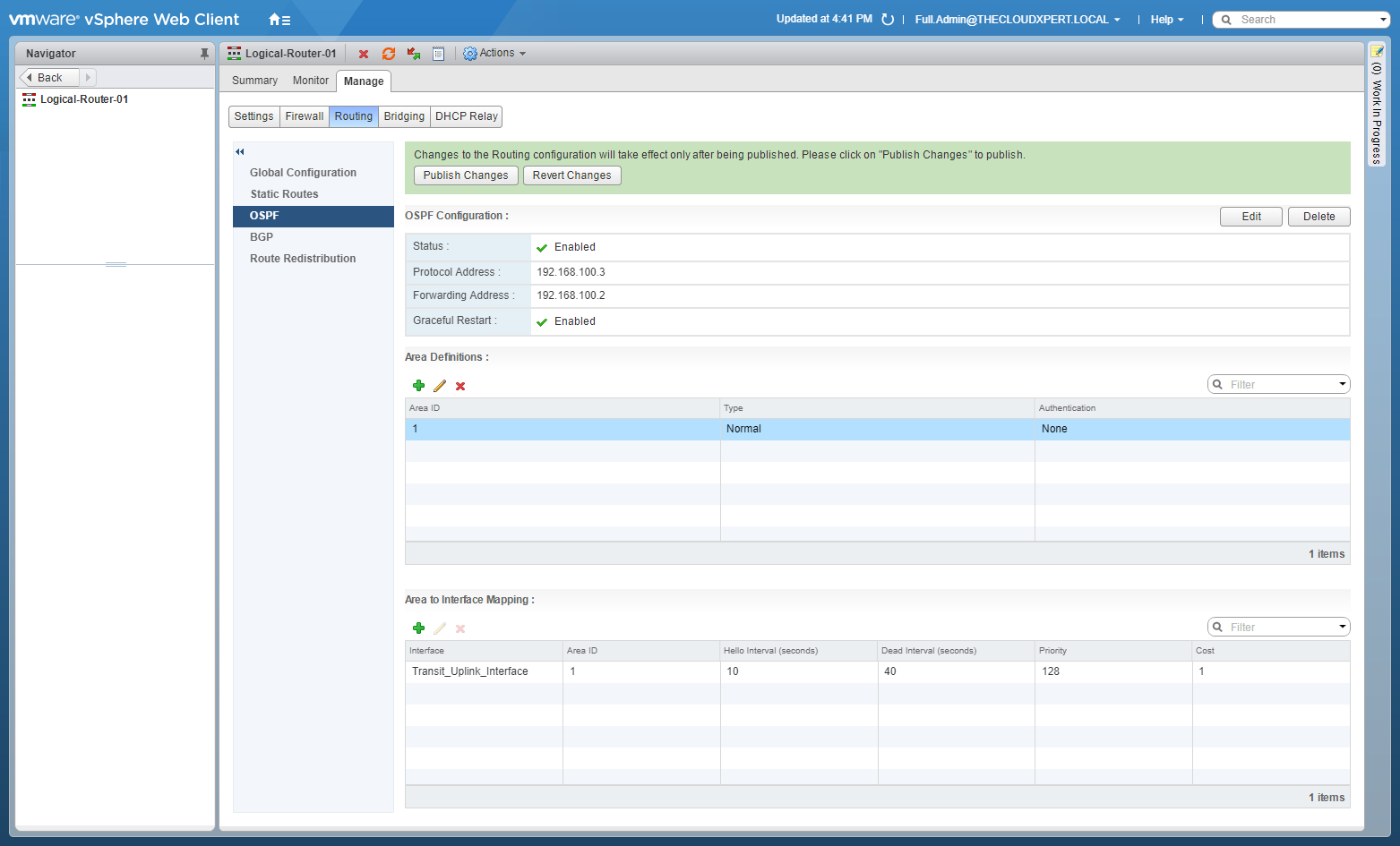
Task: Click the home menu icon in header
Action: coord(279,20)
